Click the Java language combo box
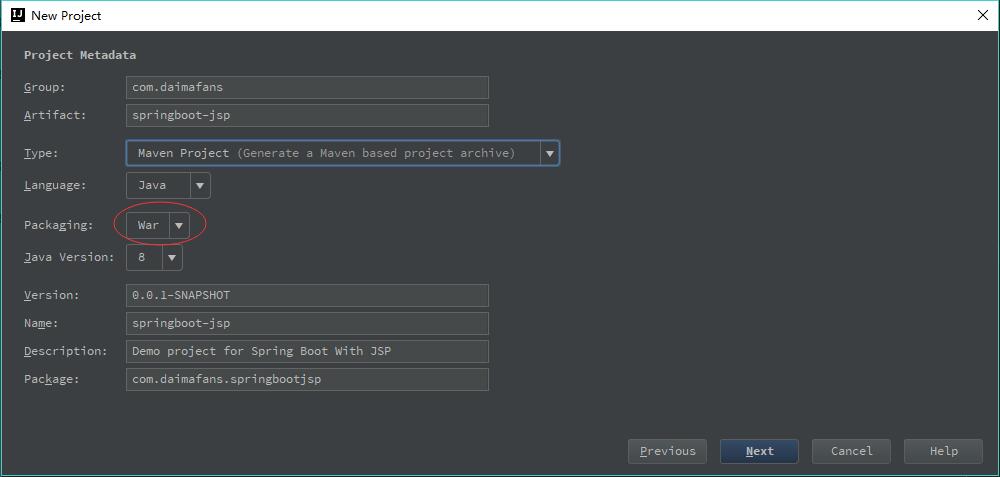This screenshot has height=477, width=1000. (156, 185)
